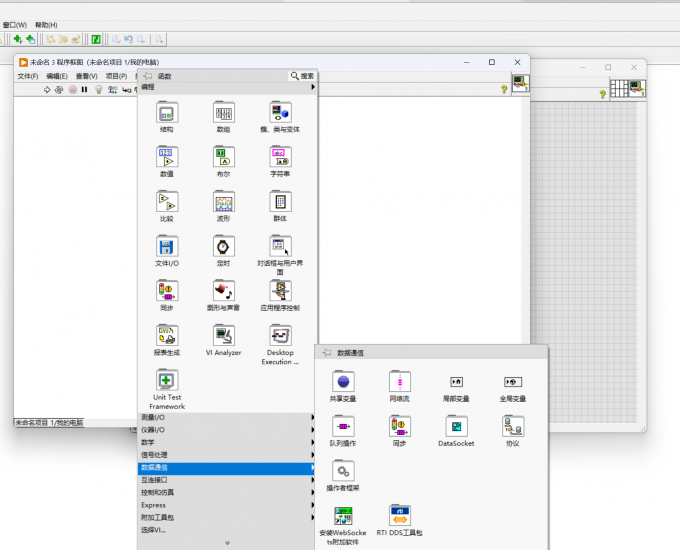Open the 应用程序控制 palette
This screenshot has height=550, width=680.
tap(280, 291)
